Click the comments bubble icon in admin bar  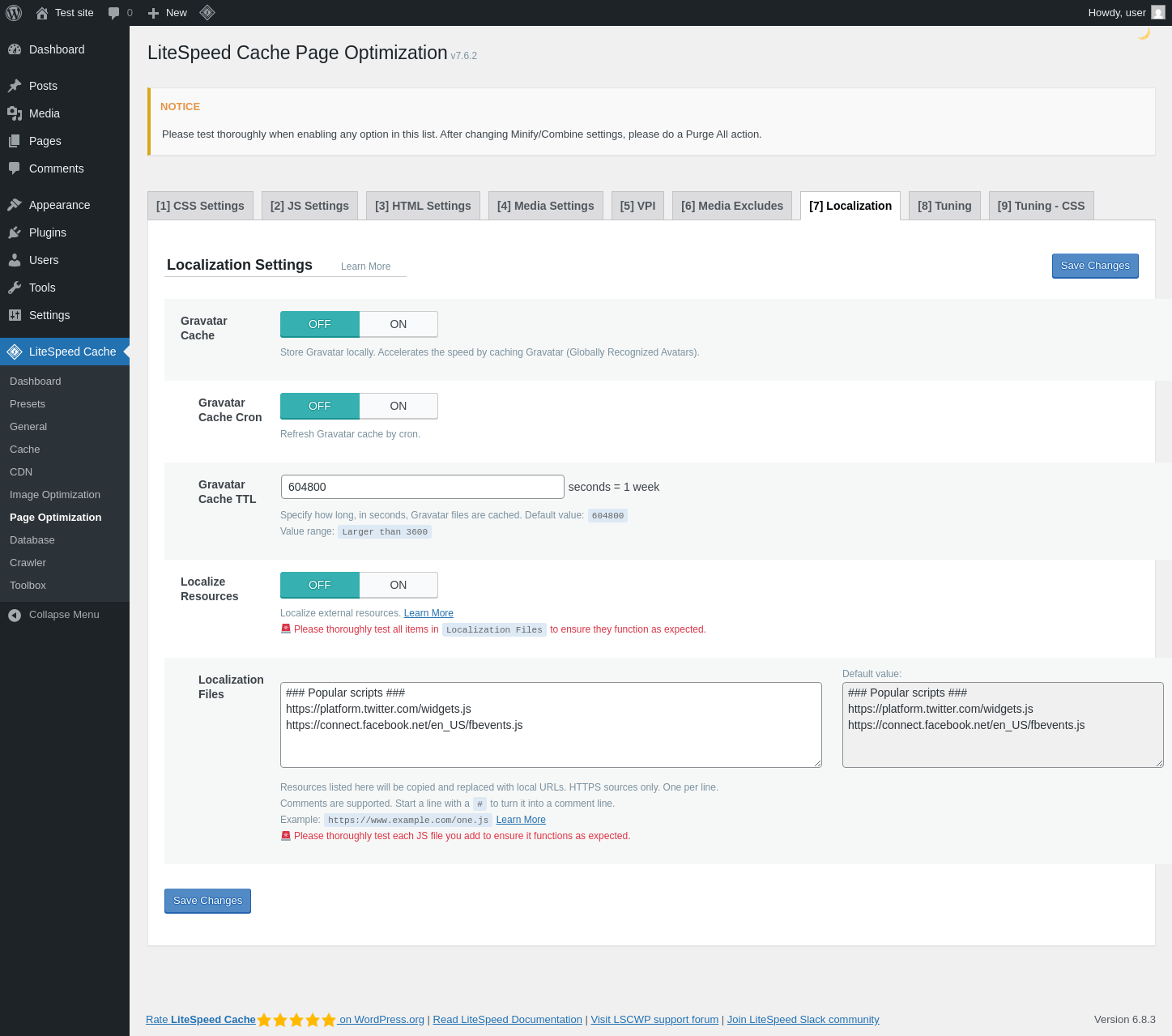pos(114,13)
